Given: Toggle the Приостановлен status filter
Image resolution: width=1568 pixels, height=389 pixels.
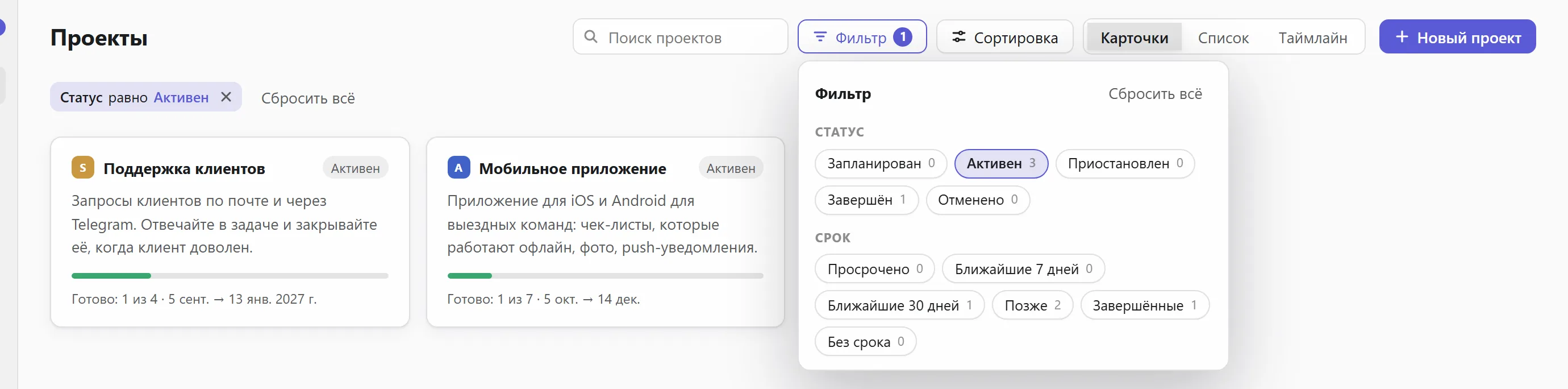Looking at the screenshot, I should click(1125, 163).
